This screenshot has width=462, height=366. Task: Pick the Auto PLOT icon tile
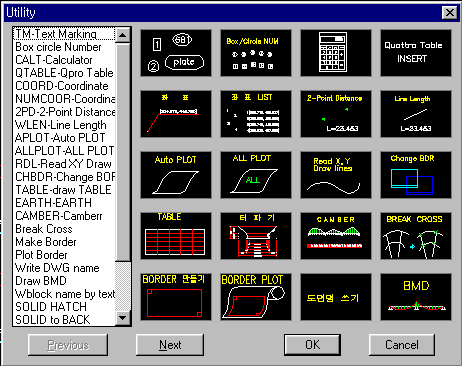(x=176, y=175)
